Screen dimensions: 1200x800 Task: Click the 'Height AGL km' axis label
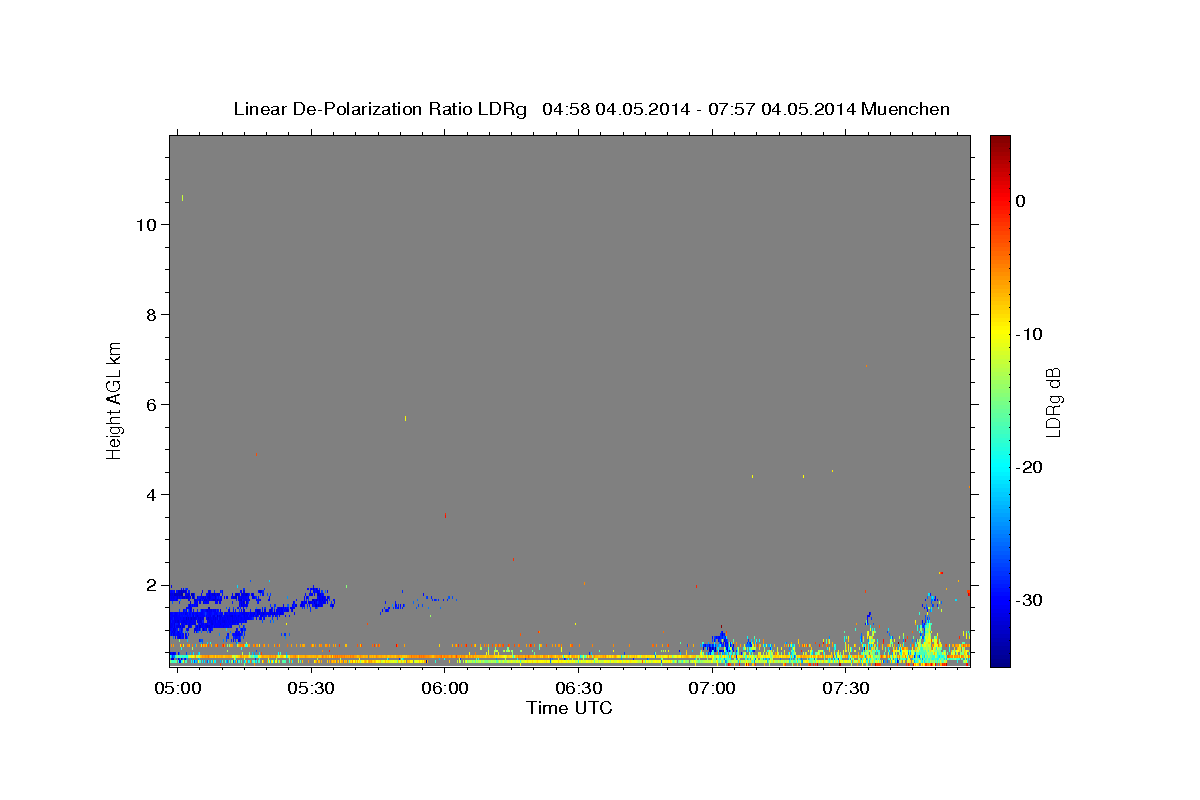[115, 399]
